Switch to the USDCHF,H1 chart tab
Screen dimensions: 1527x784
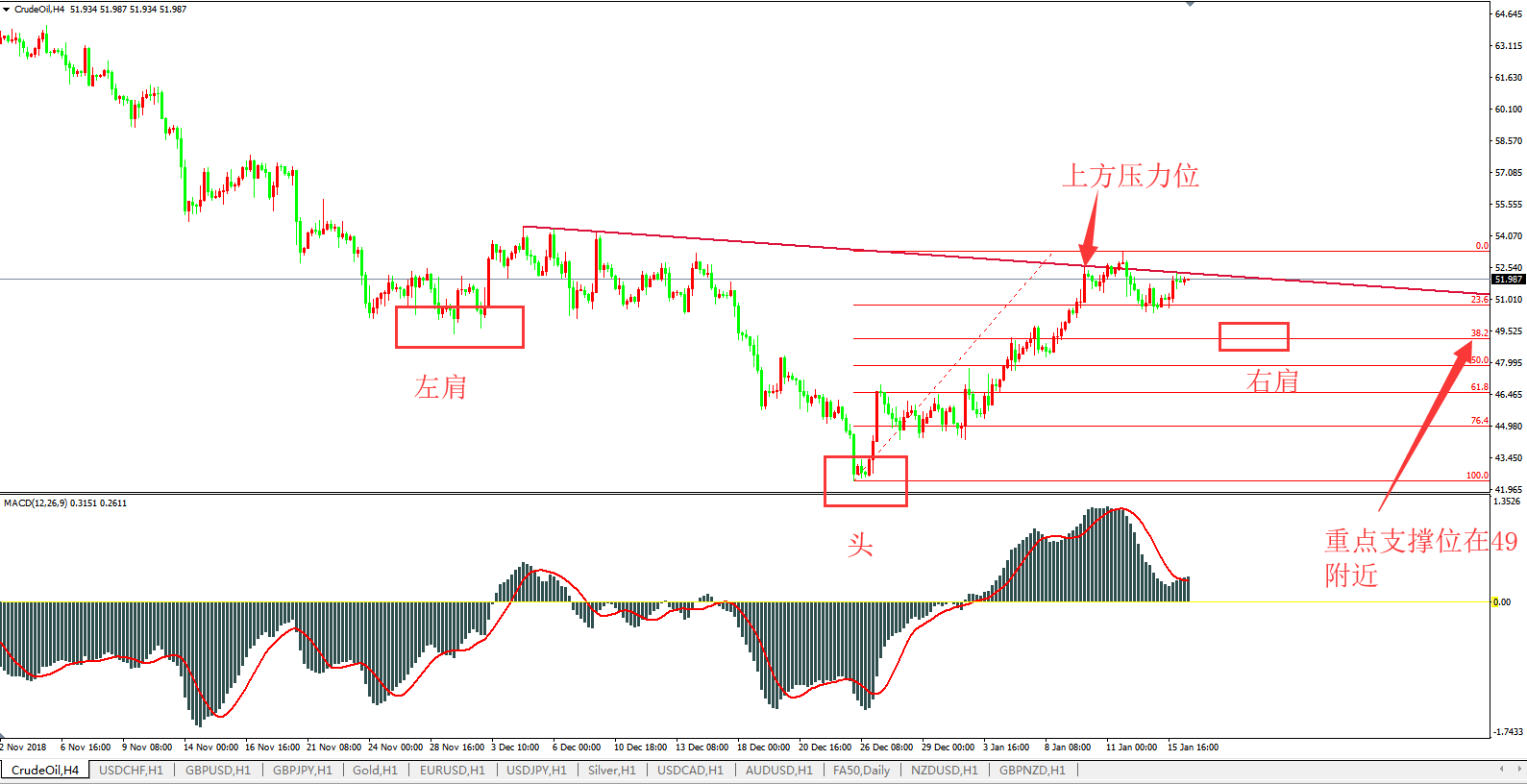coord(131,771)
